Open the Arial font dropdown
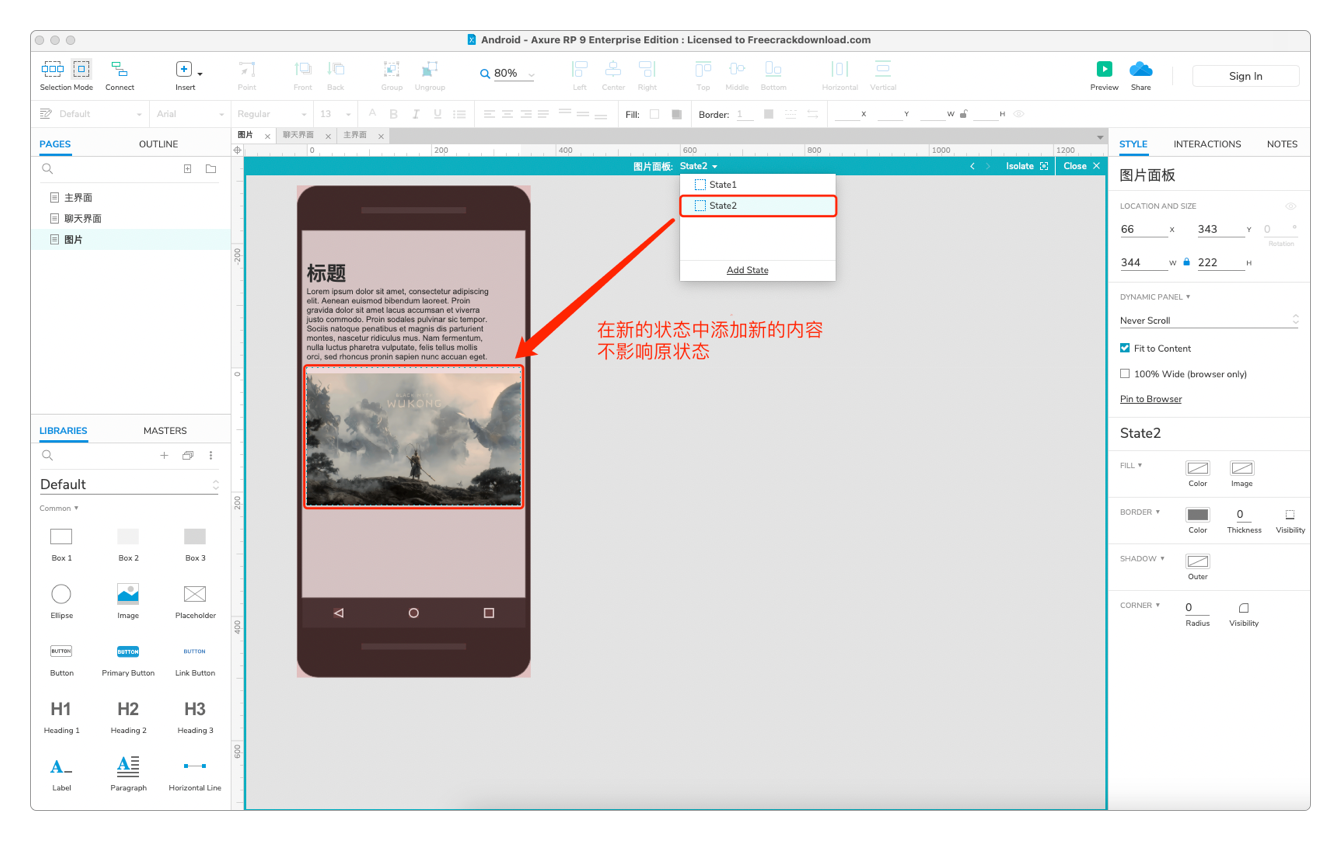1341x841 pixels. tap(190, 114)
